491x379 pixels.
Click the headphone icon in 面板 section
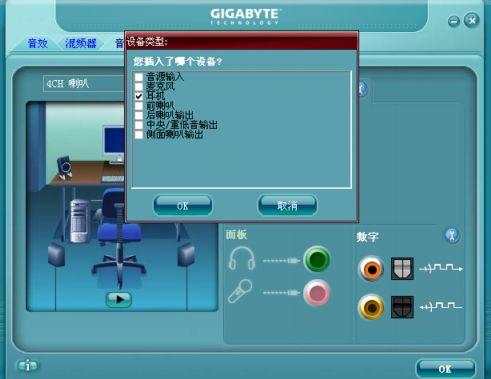pos(242,258)
